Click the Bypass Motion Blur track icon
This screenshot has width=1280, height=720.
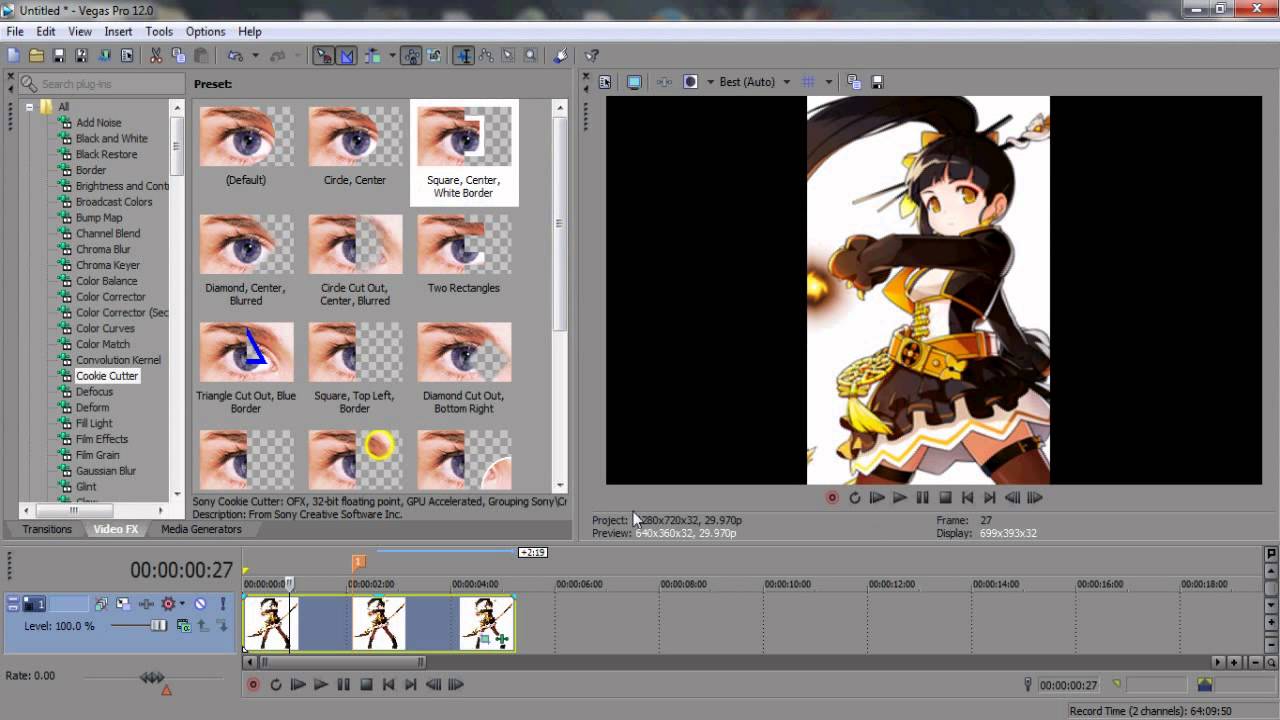coord(101,604)
